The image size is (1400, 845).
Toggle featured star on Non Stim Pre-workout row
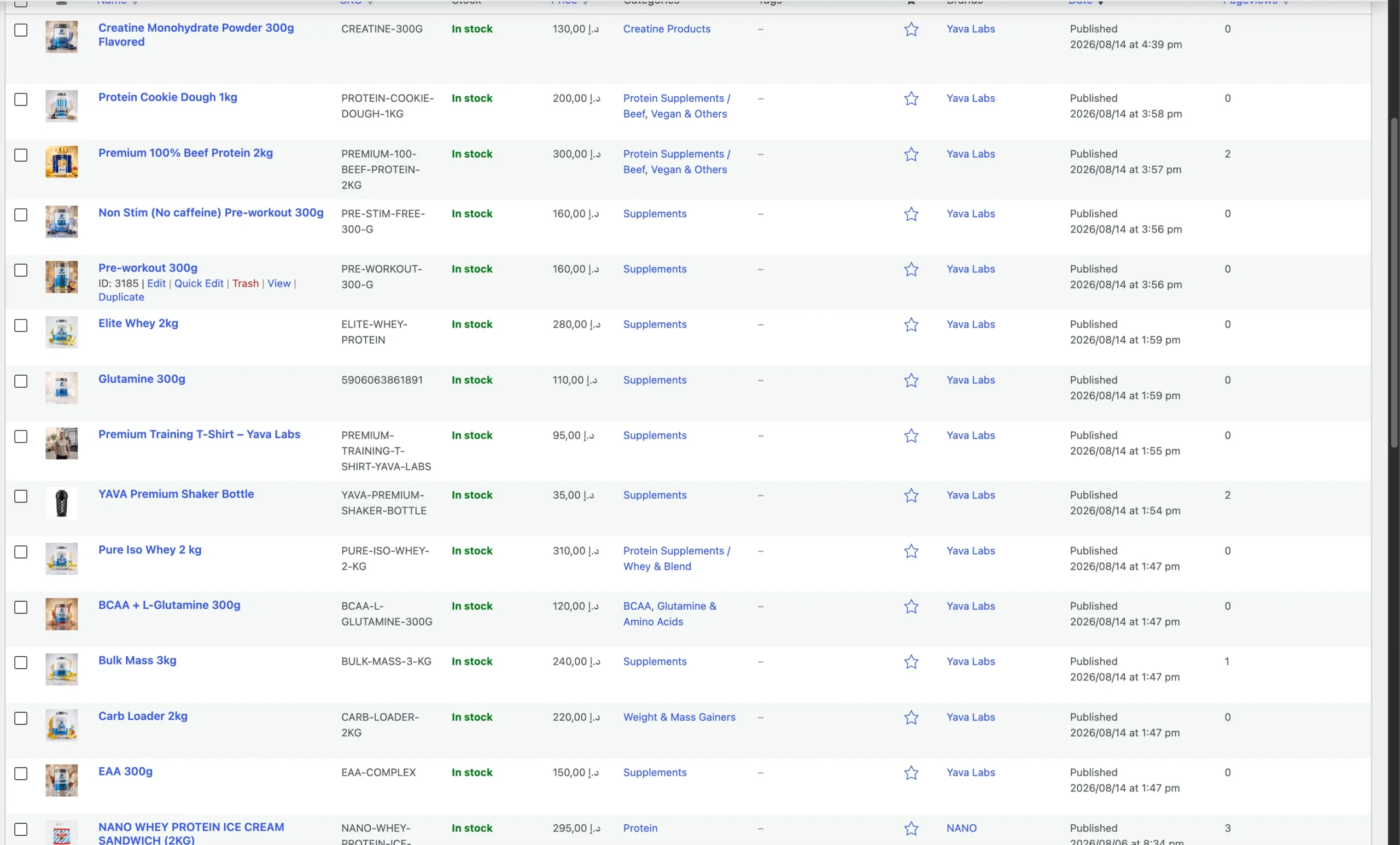[x=911, y=214]
